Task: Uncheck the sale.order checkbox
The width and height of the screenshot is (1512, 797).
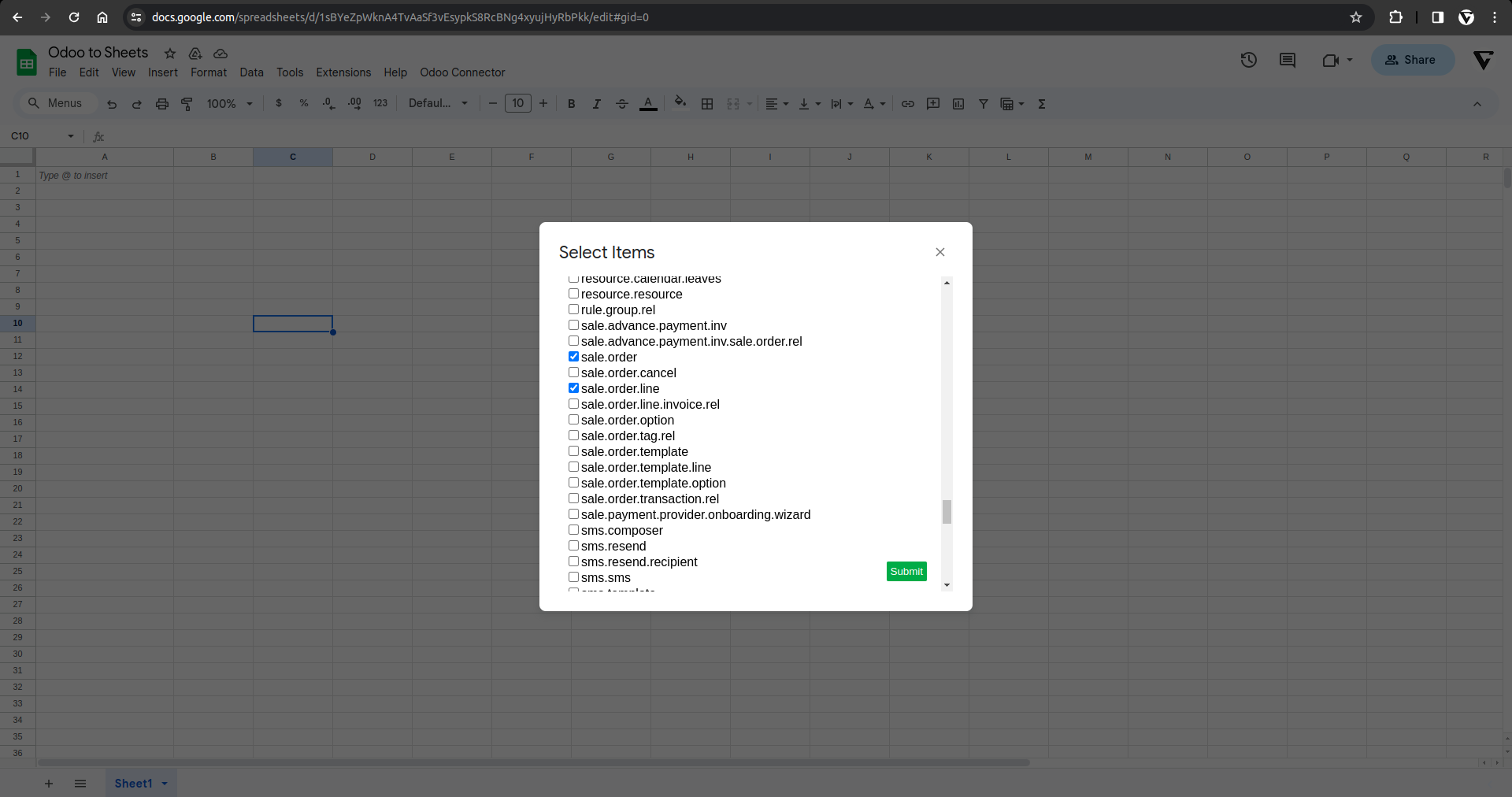Action: tap(573, 356)
